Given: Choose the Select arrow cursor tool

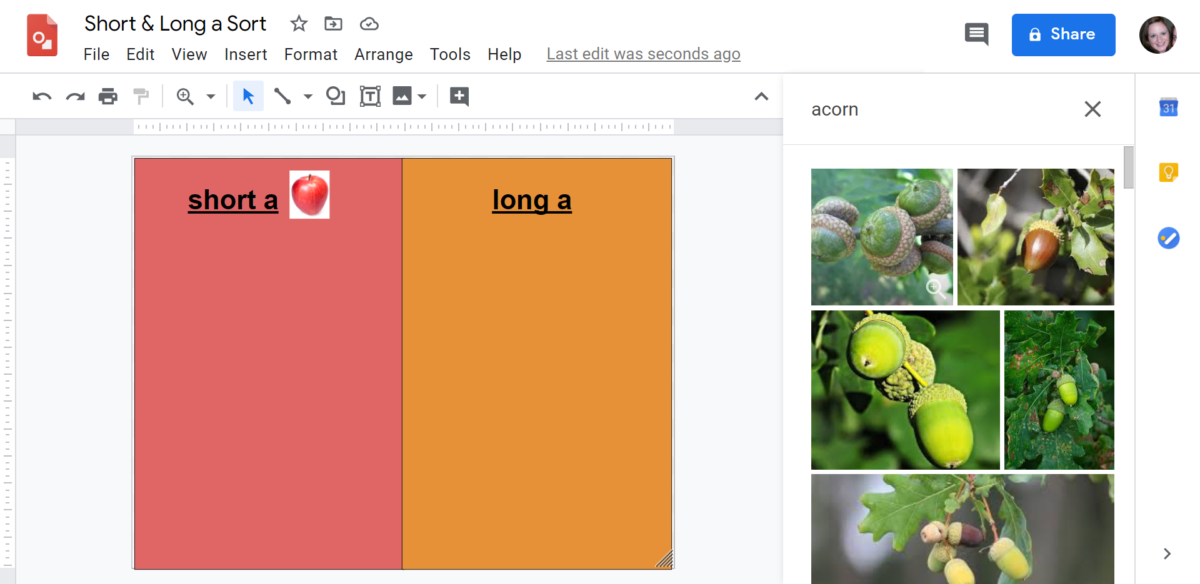Looking at the screenshot, I should (249, 96).
